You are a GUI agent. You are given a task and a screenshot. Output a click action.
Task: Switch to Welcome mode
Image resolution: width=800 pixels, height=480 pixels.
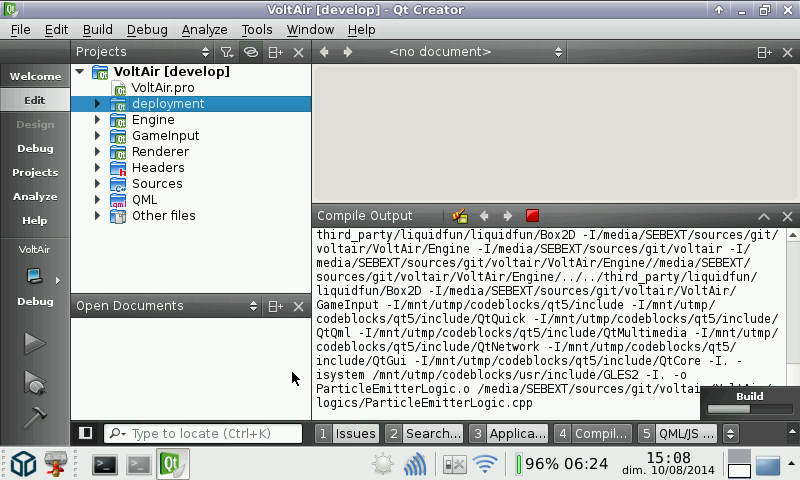35,77
